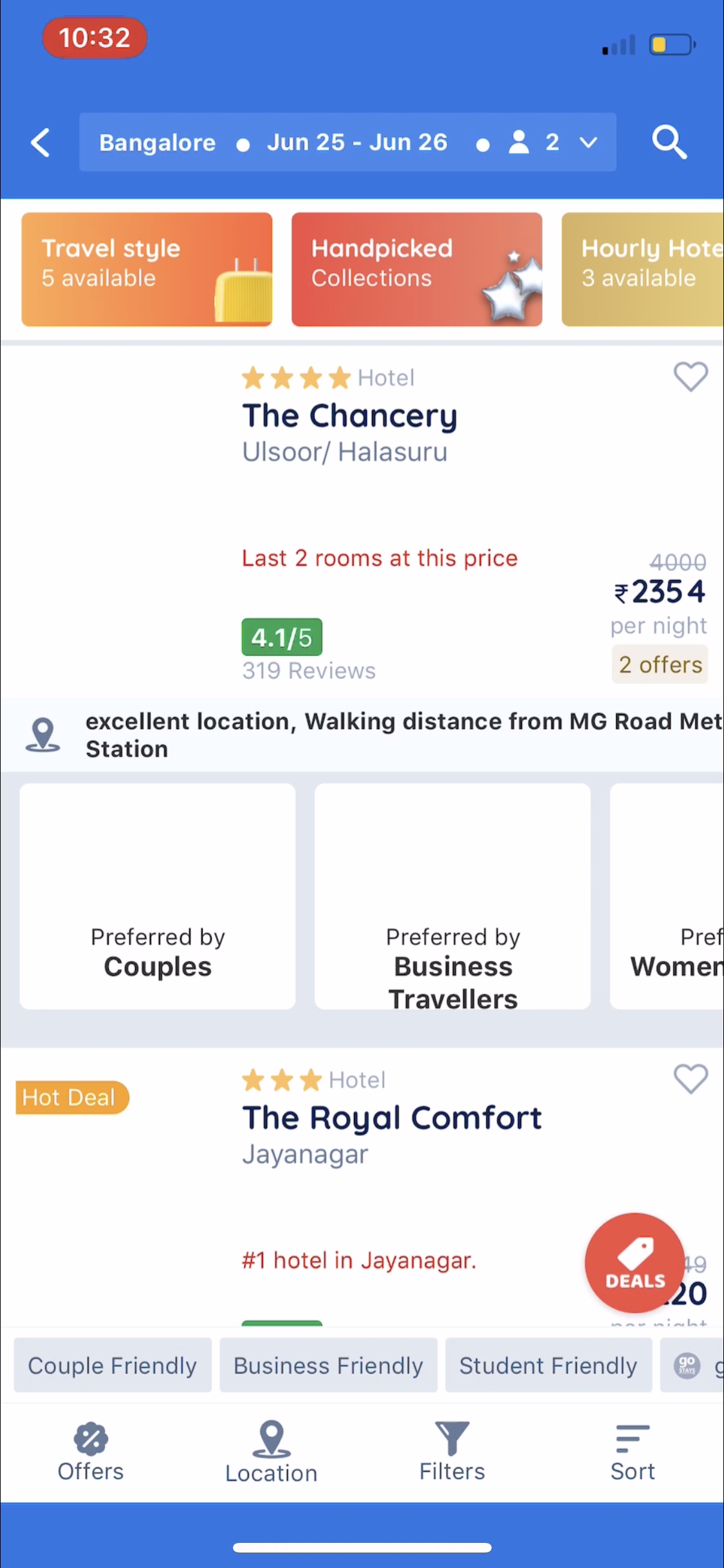
Task: Open search with magnifier icon
Action: 669,142
